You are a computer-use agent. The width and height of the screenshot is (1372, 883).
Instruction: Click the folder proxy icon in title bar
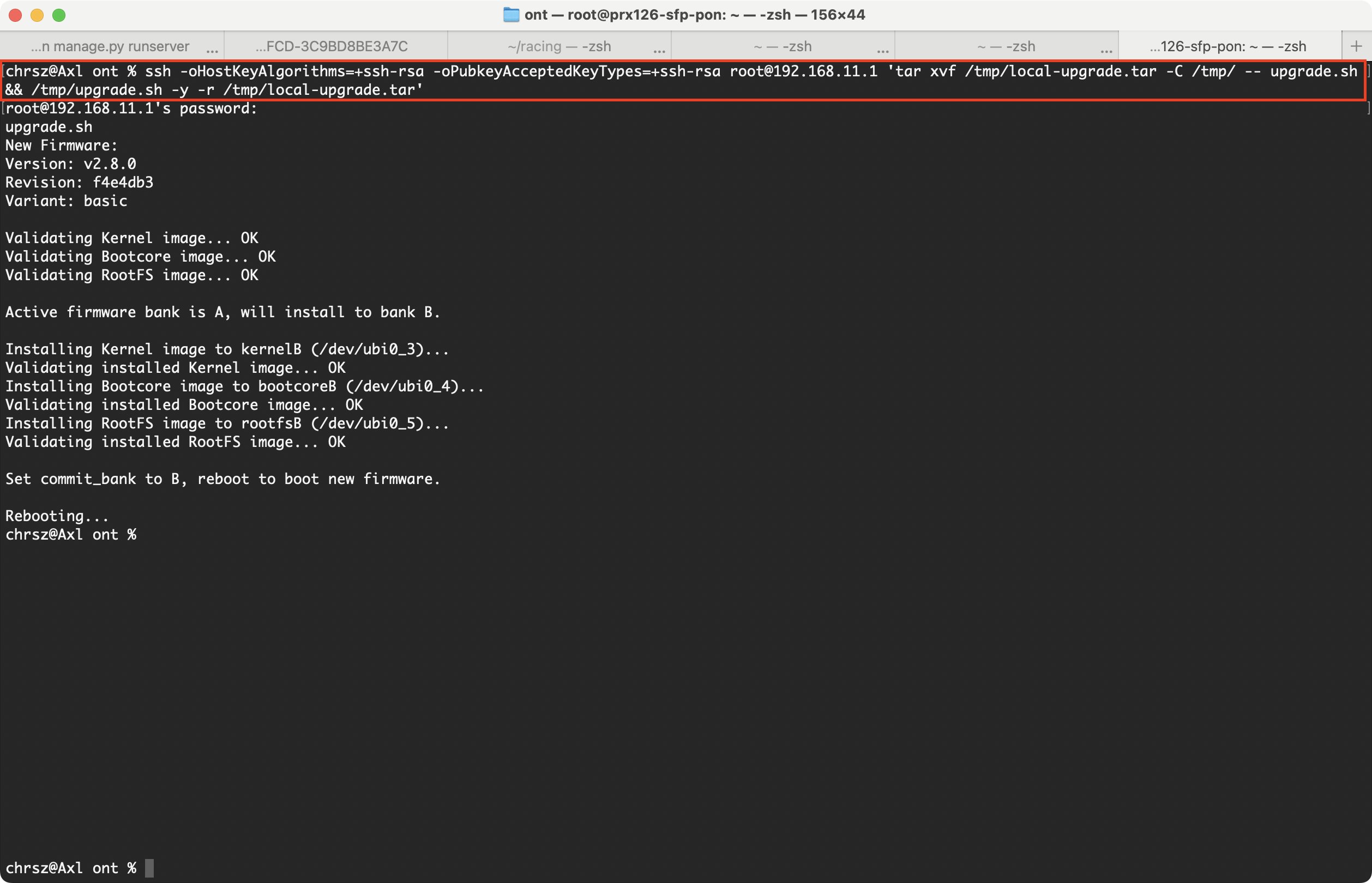click(x=510, y=15)
